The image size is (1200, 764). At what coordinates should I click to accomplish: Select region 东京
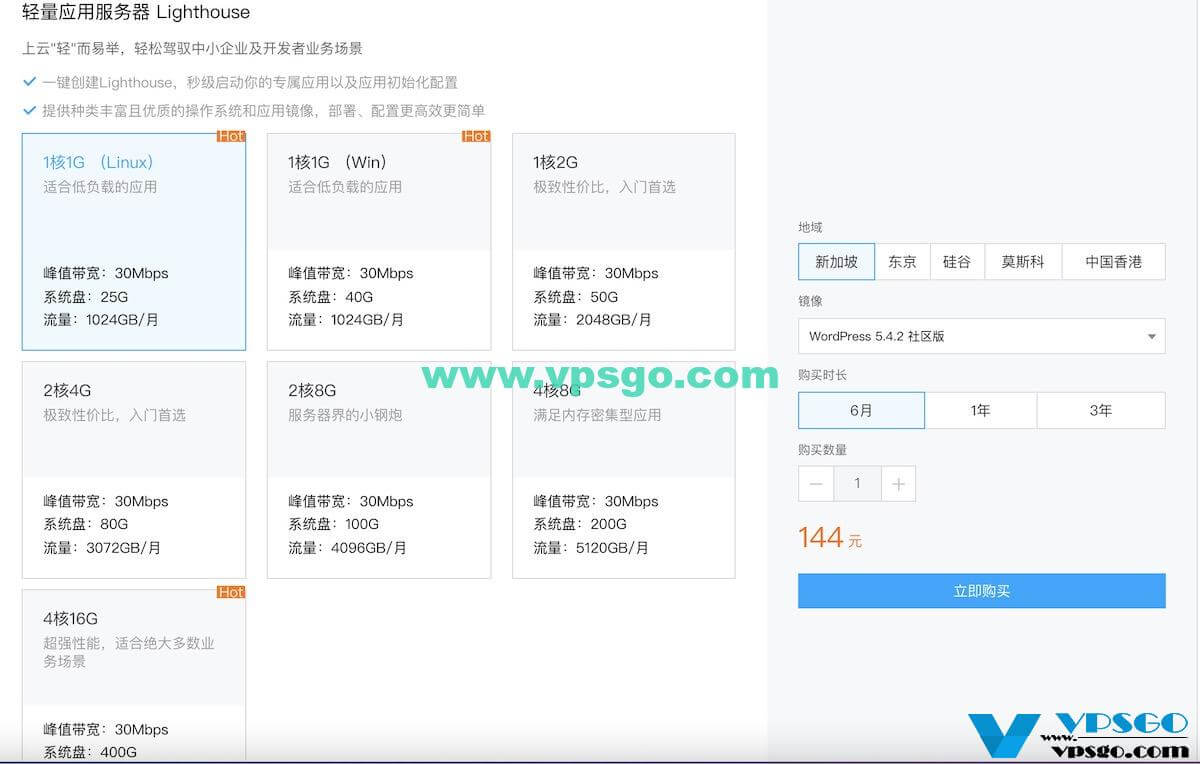point(902,262)
